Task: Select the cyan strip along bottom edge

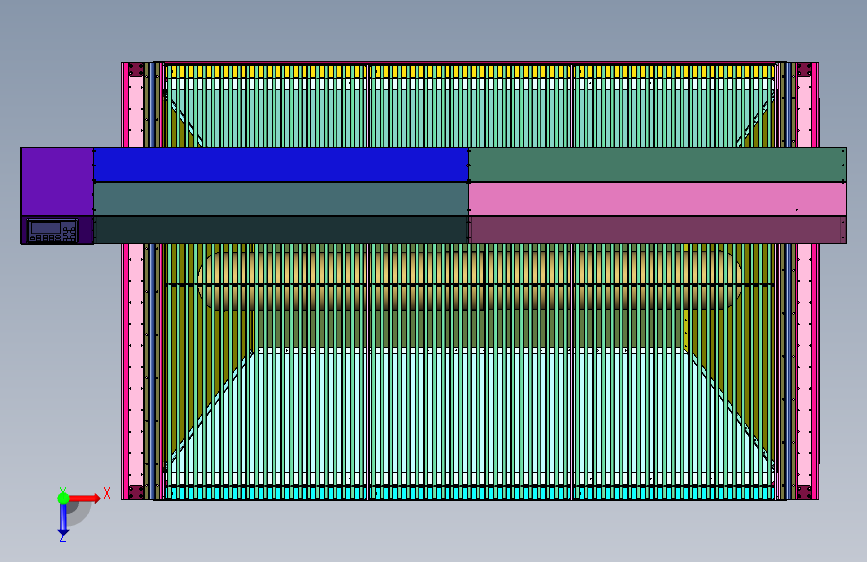Action: coord(470,493)
